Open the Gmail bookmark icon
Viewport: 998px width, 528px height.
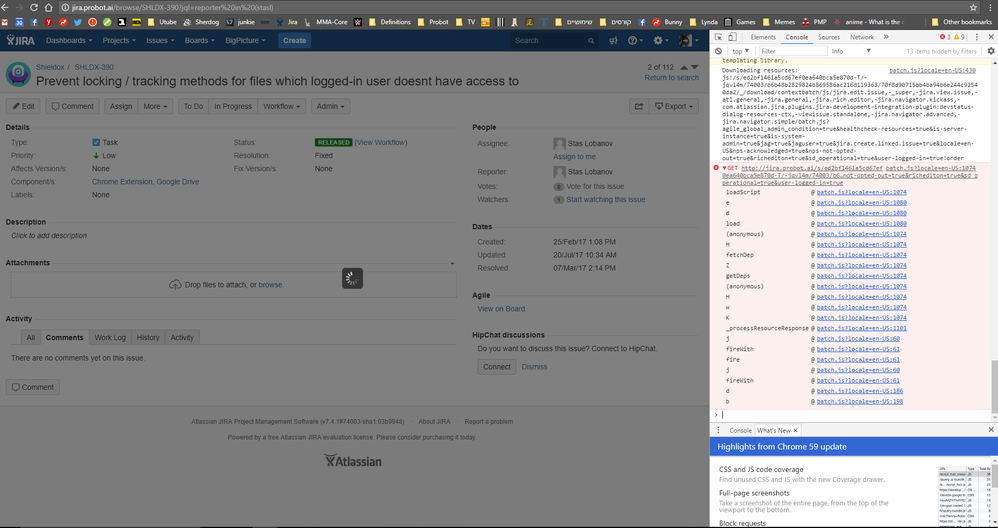5,22
